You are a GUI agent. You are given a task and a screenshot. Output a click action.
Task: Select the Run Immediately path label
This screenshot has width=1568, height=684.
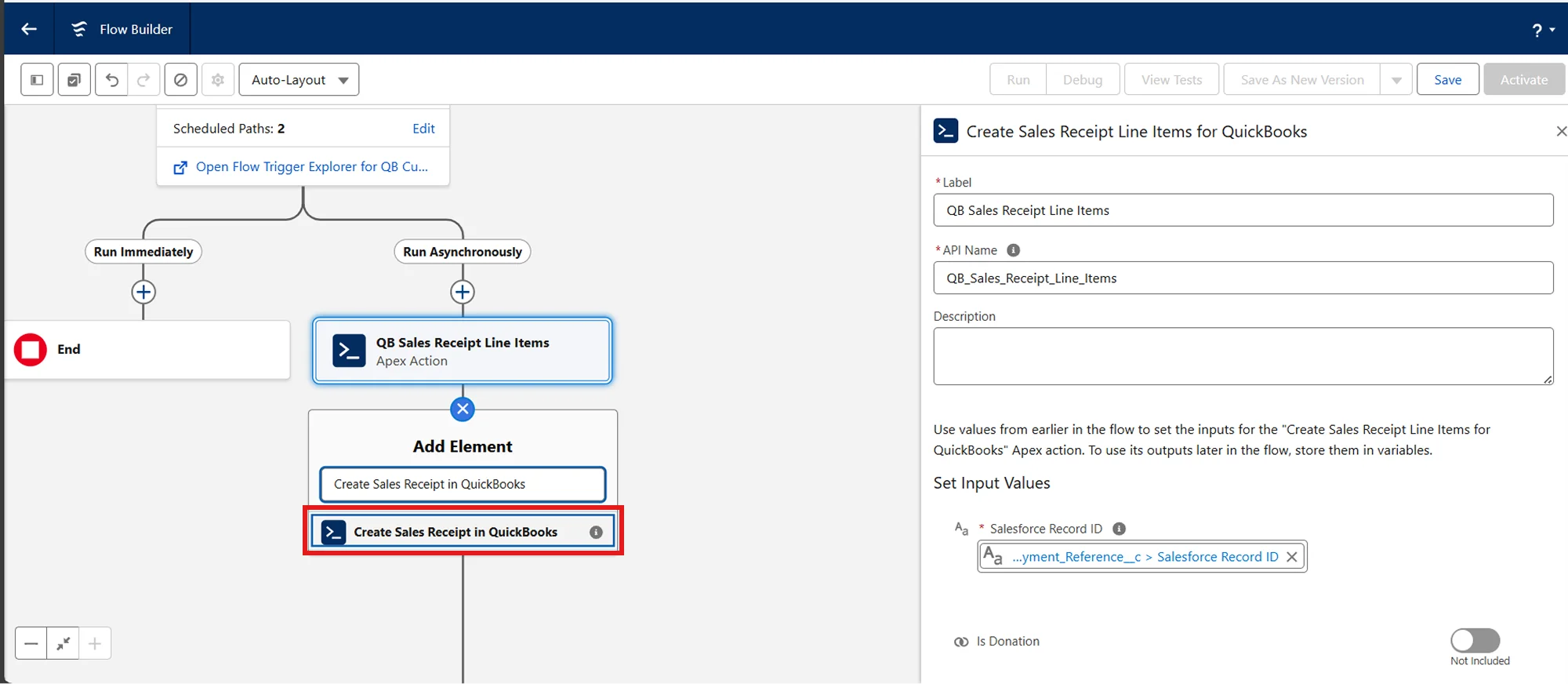point(143,252)
